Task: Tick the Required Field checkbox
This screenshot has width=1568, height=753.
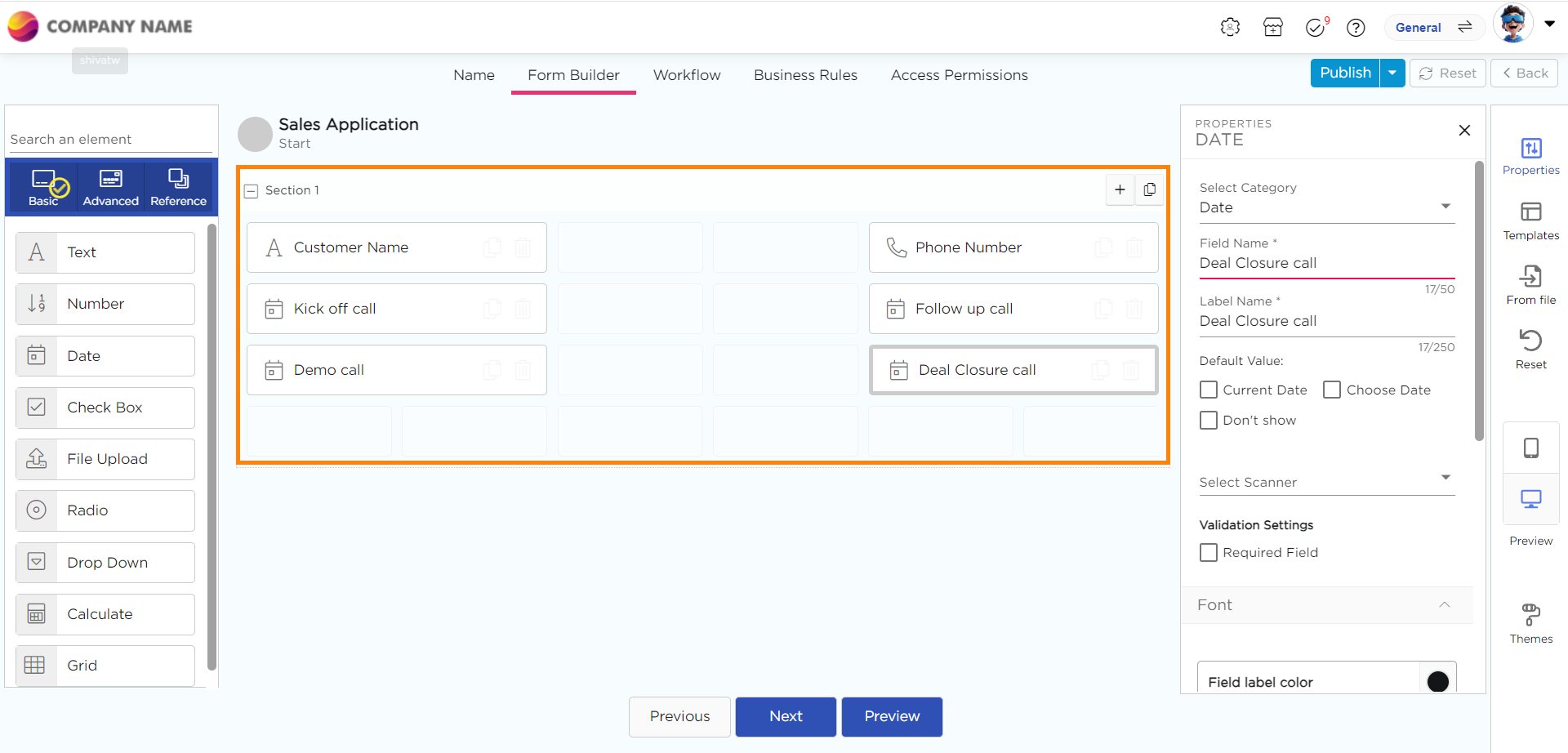Action: [1209, 553]
